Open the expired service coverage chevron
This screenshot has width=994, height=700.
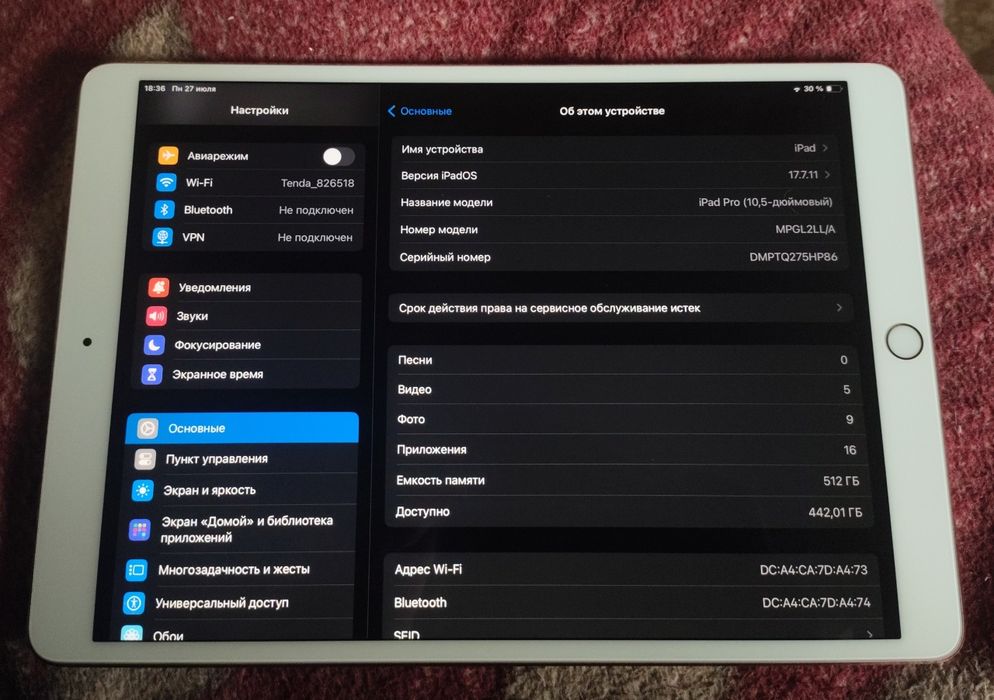tap(839, 308)
